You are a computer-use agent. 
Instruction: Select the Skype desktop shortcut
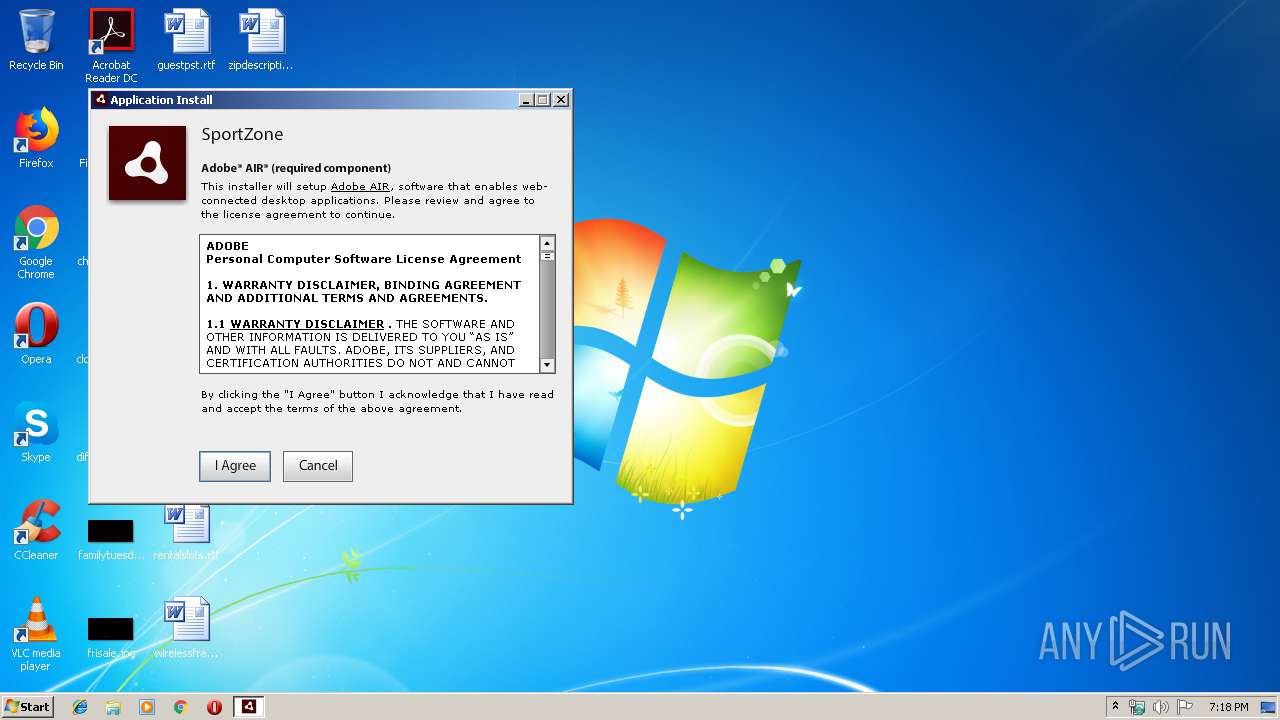point(36,432)
